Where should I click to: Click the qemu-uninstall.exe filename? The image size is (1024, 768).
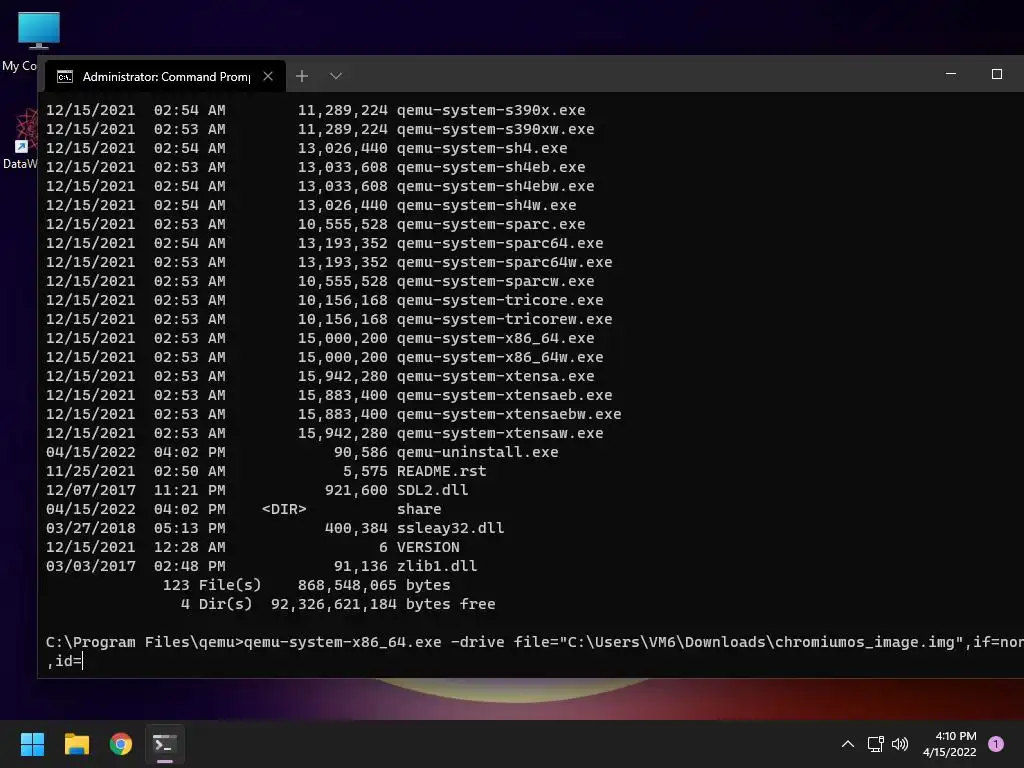[477, 452]
